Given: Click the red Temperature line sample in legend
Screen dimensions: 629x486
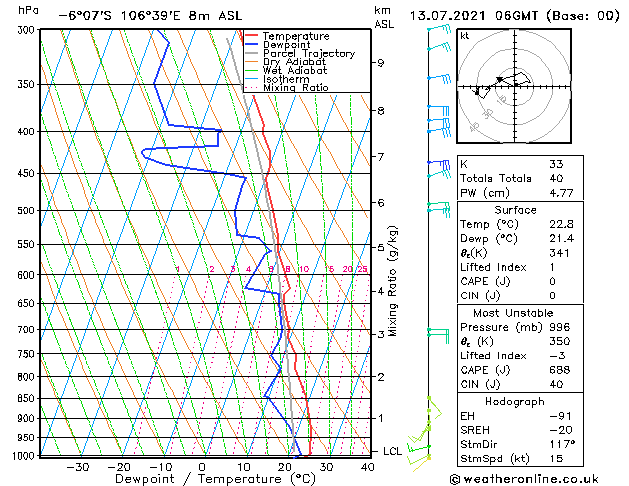Looking at the screenshot, I should (251, 36).
